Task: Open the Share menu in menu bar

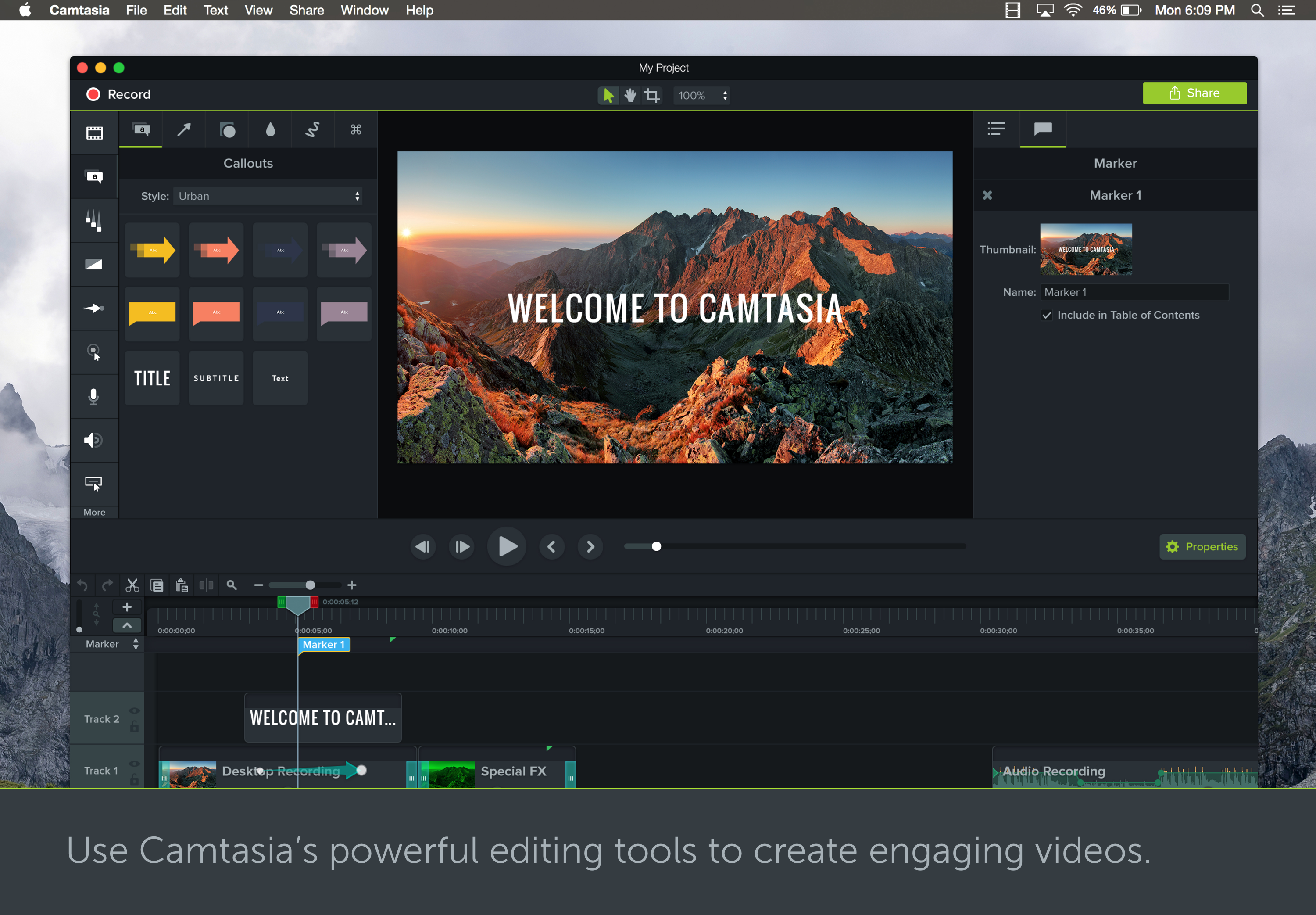Action: tap(307, 11)
